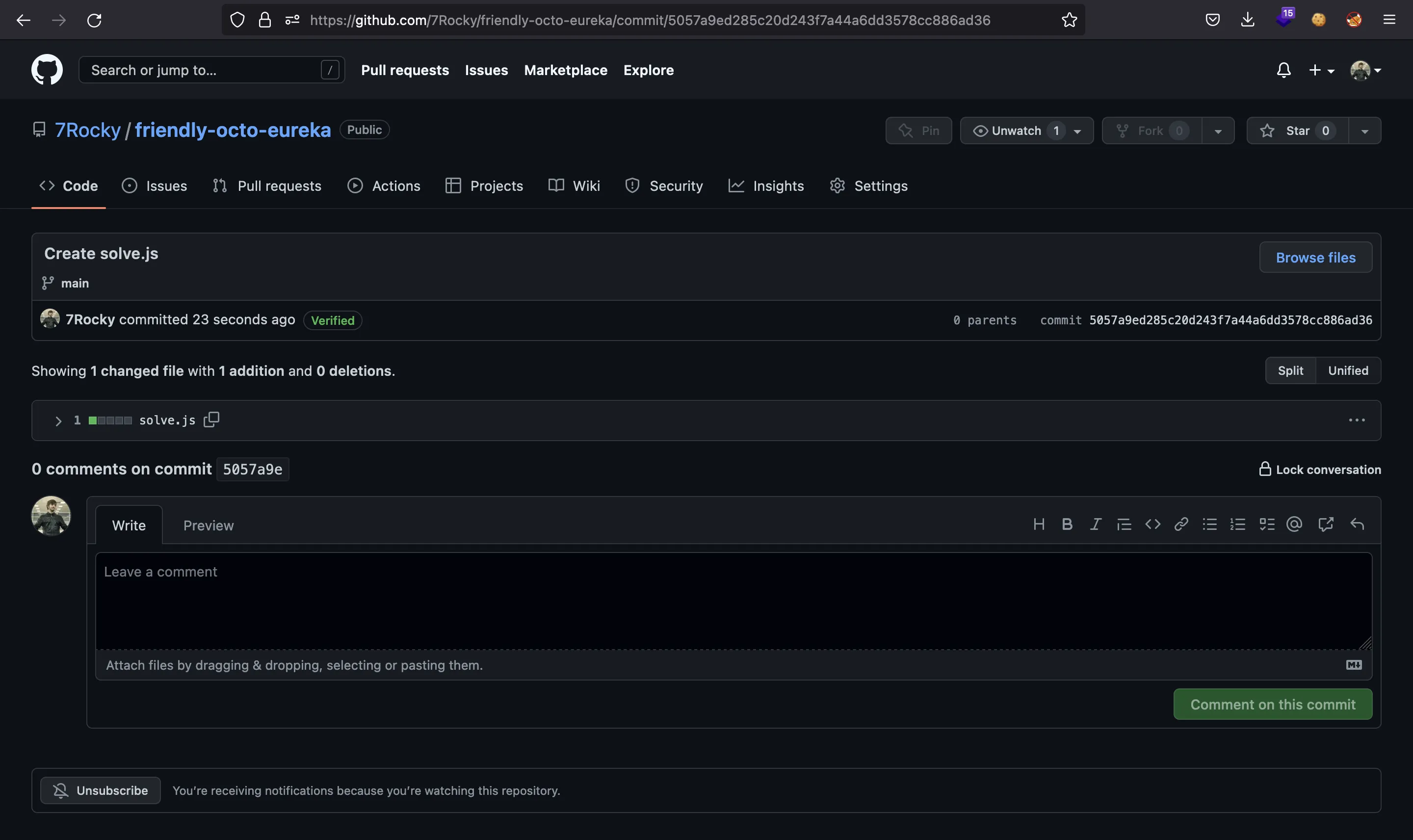Open the friendly-octo-eureka repository link

tap(233, 130)
